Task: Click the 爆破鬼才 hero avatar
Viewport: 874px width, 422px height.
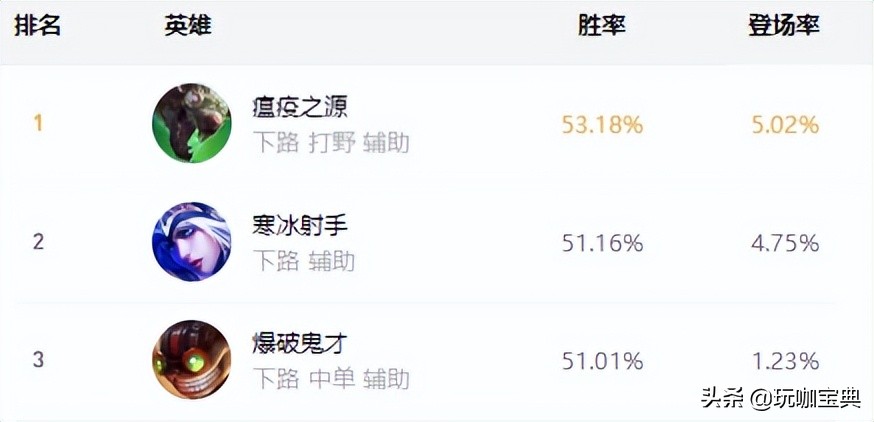Action: click(192, 360)
